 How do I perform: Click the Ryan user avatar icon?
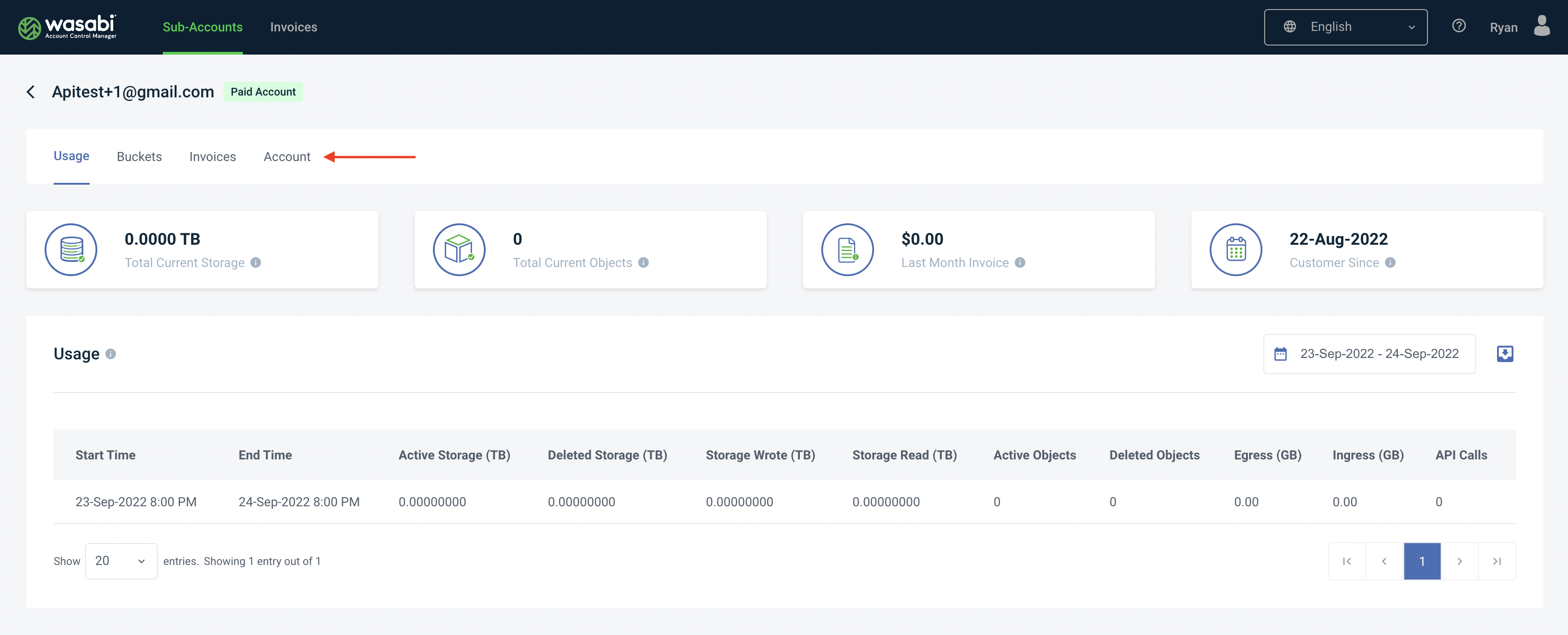(x=1542, y=26)
